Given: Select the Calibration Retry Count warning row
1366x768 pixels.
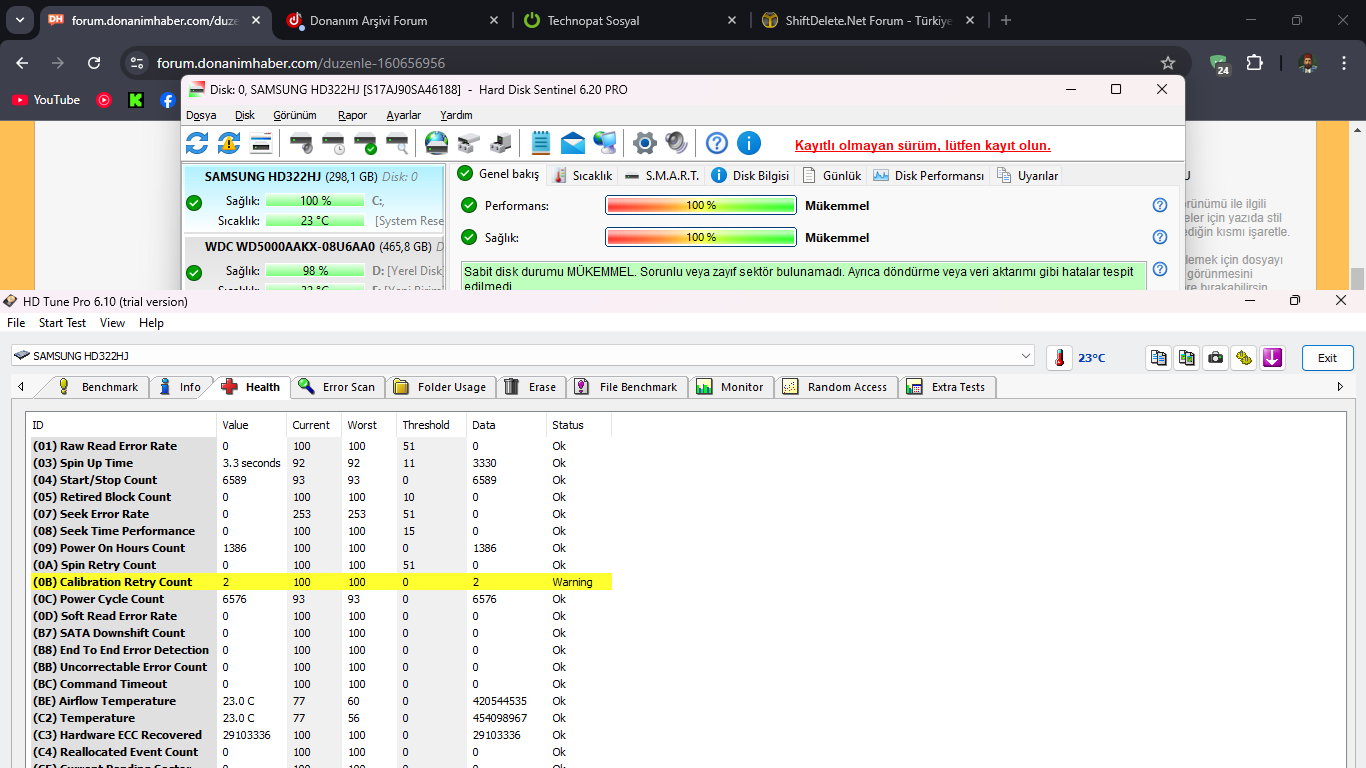Looking at the screenshot, I should 320,582.
